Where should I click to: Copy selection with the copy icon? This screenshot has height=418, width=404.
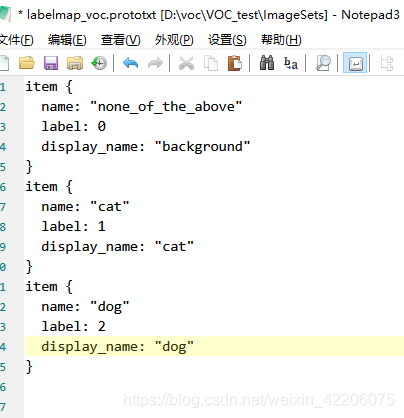click(211, 63)
